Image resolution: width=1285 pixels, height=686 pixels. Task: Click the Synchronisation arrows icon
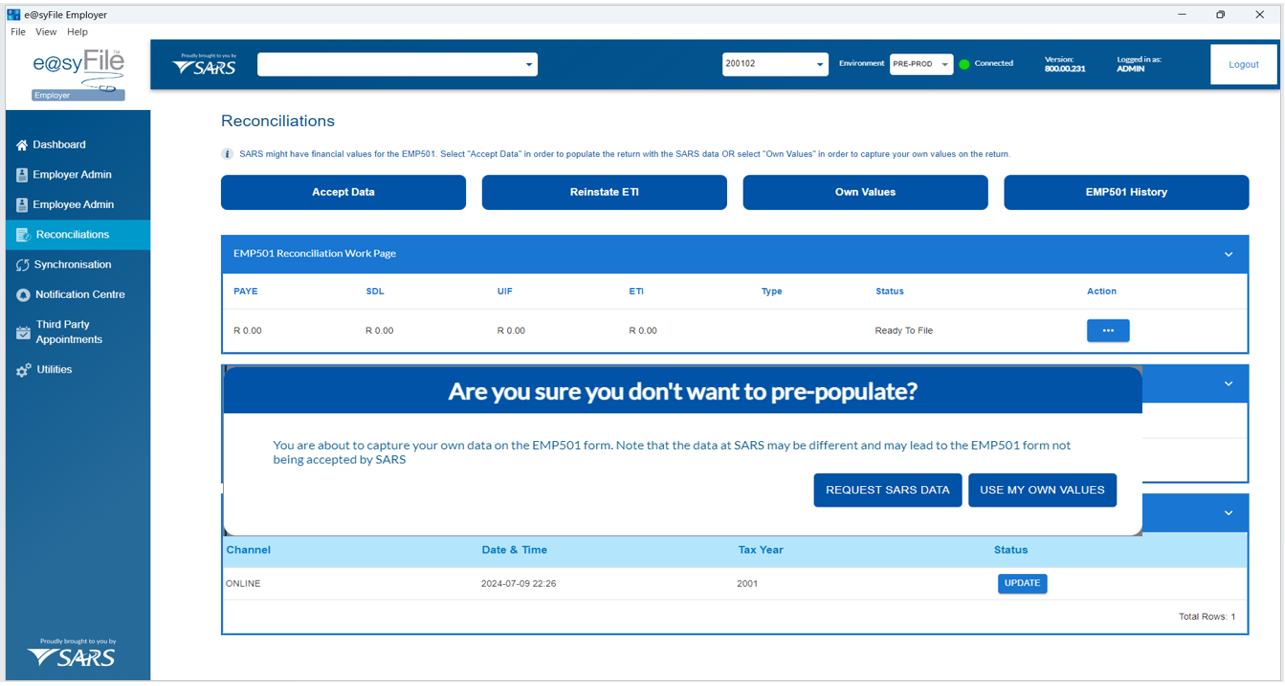coord(22,265)
